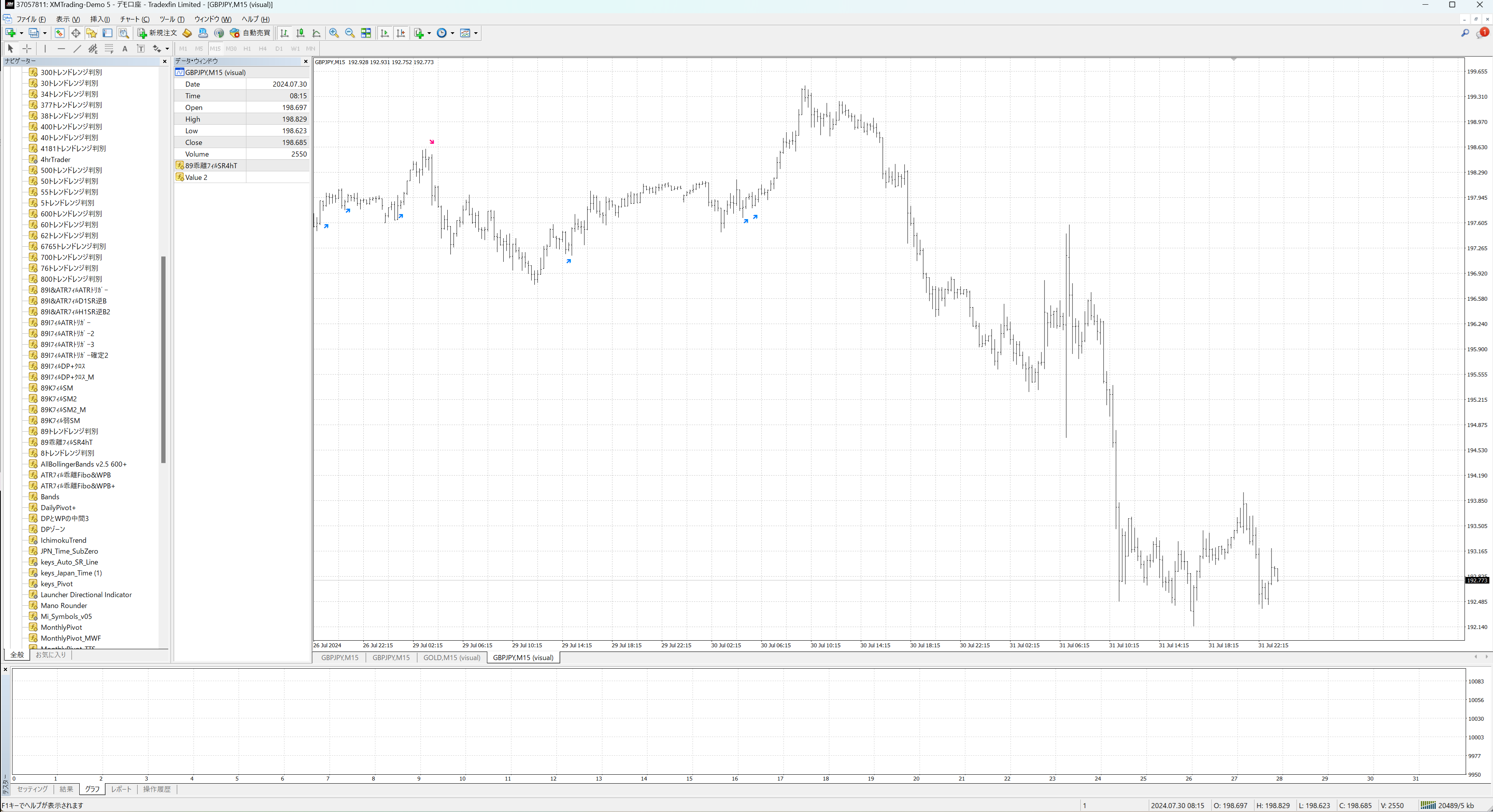This screenshot has height=812, width=1493.
Task: Open the periodicity clock dropdown arrow
Action: (x=452, y=33)
